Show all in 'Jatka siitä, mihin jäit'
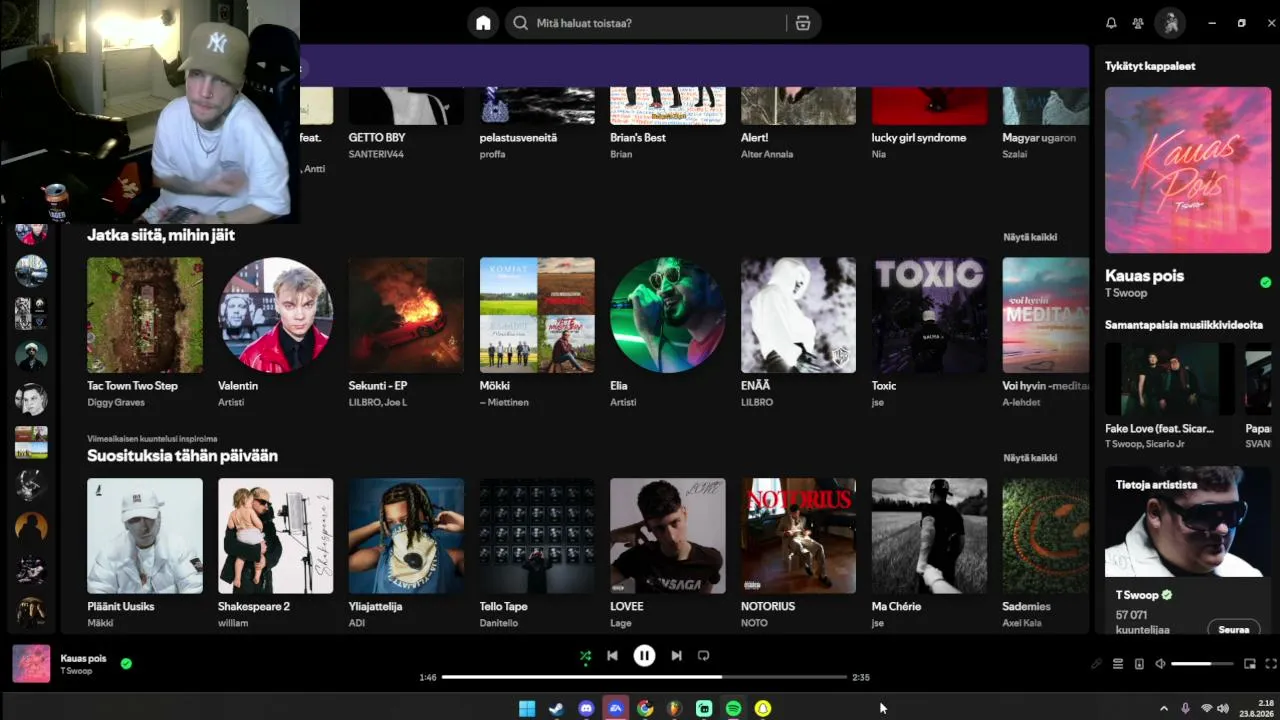 [x=1030, y=237]
